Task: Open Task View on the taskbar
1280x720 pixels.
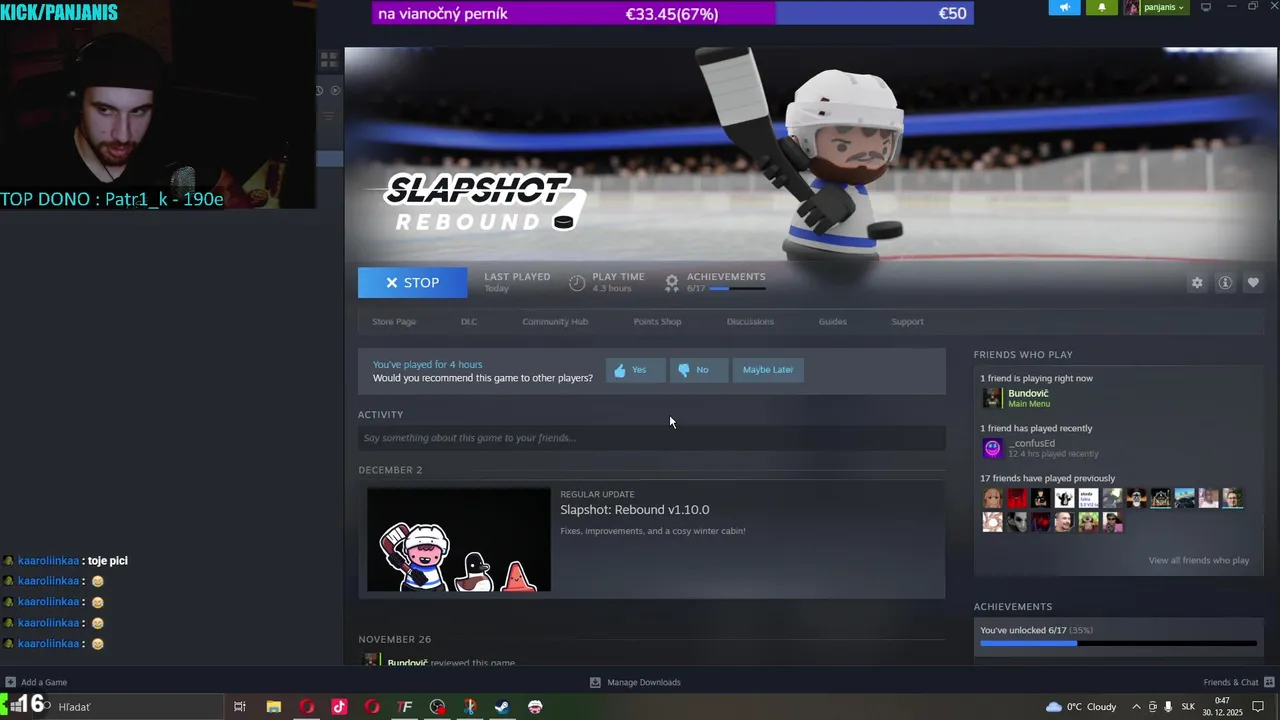Action: pos(240,707)
